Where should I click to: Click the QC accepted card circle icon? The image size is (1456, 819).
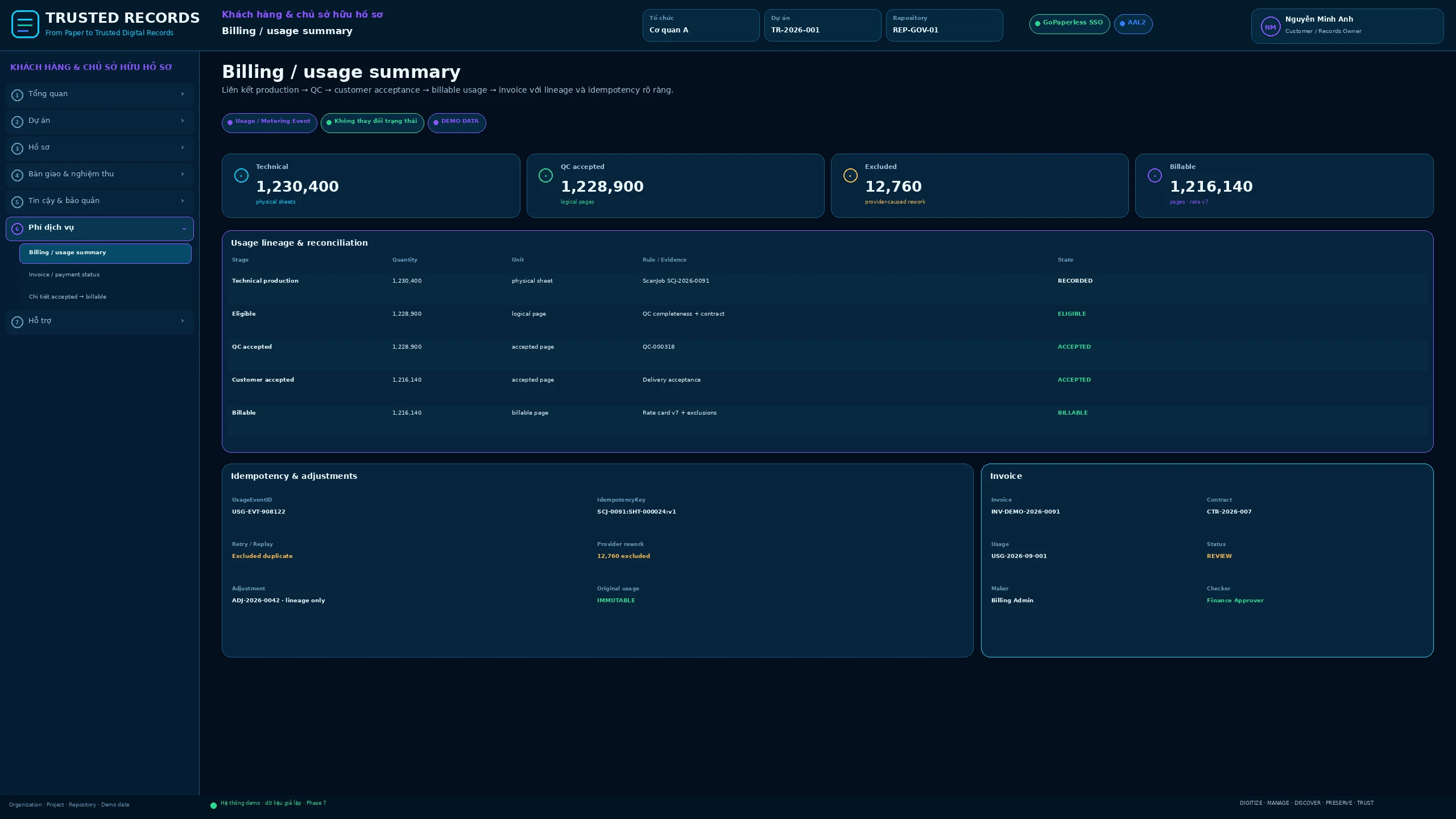(545, 176)
